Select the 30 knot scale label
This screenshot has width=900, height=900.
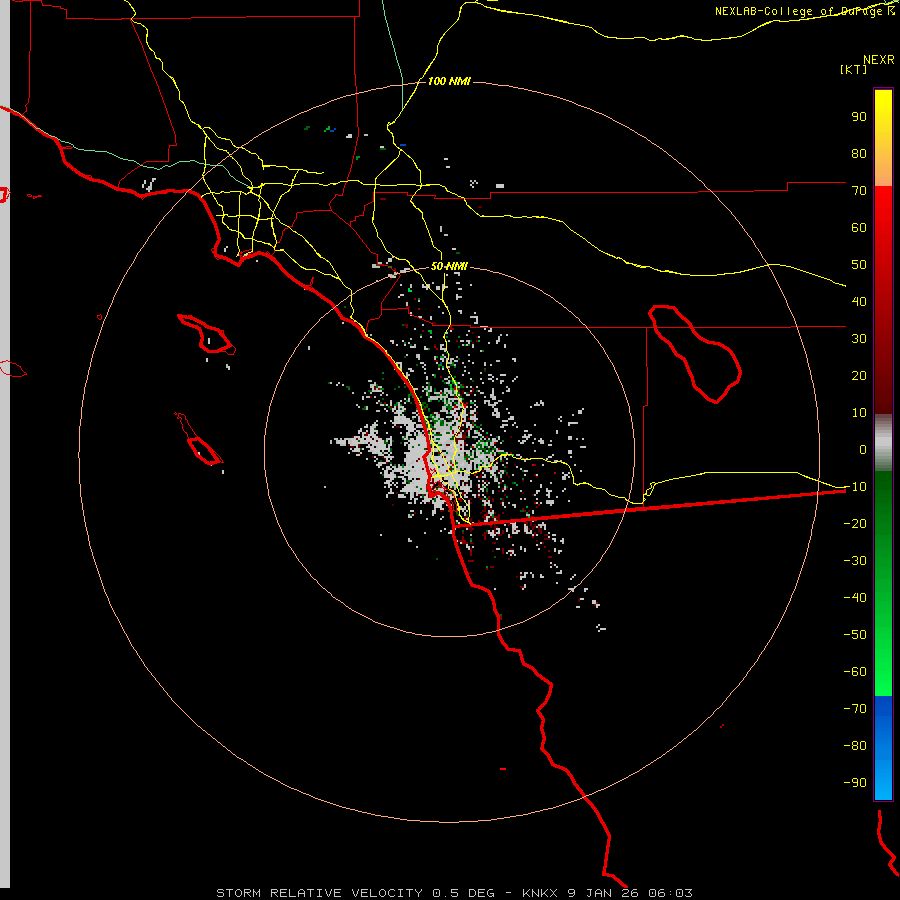click(x=859, y=339)
